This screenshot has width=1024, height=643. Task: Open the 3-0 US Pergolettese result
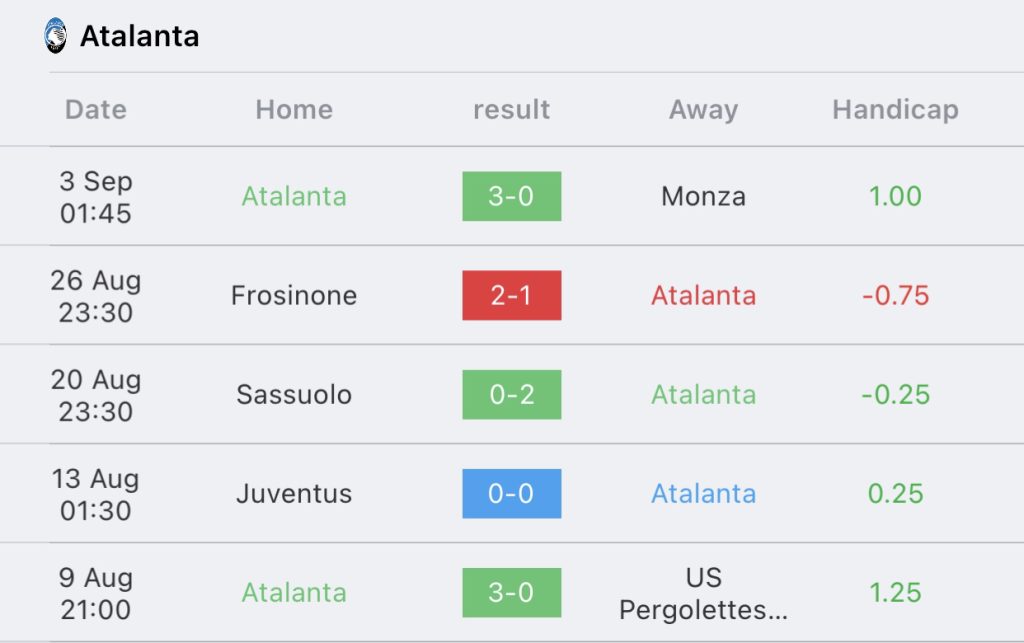(x=511, y=593)
